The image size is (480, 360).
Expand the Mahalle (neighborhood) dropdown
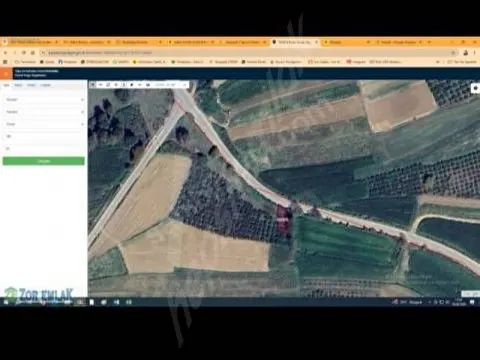tap(44, 124)
